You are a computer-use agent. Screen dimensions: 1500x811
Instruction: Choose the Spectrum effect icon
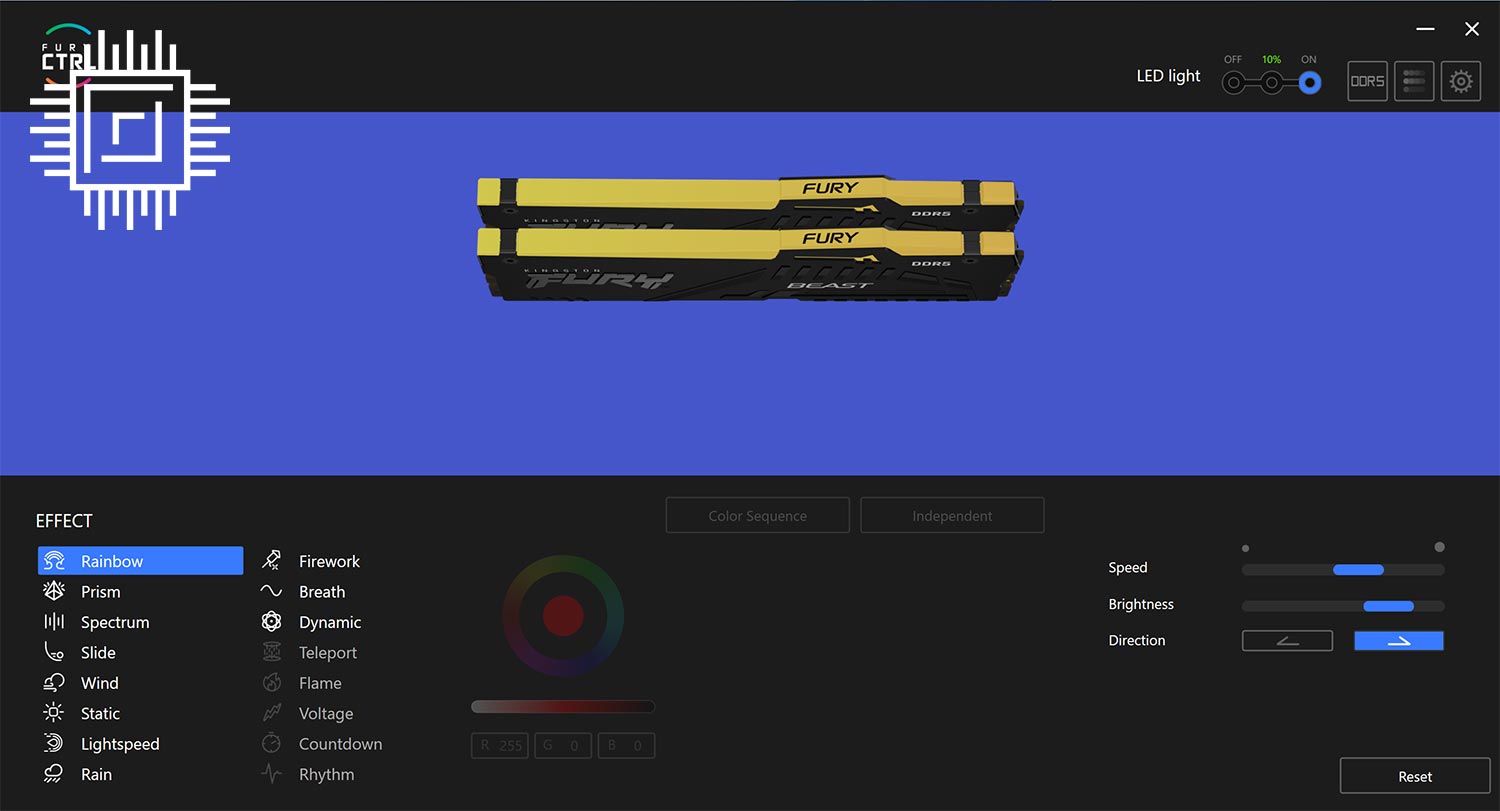pos(54,622)
